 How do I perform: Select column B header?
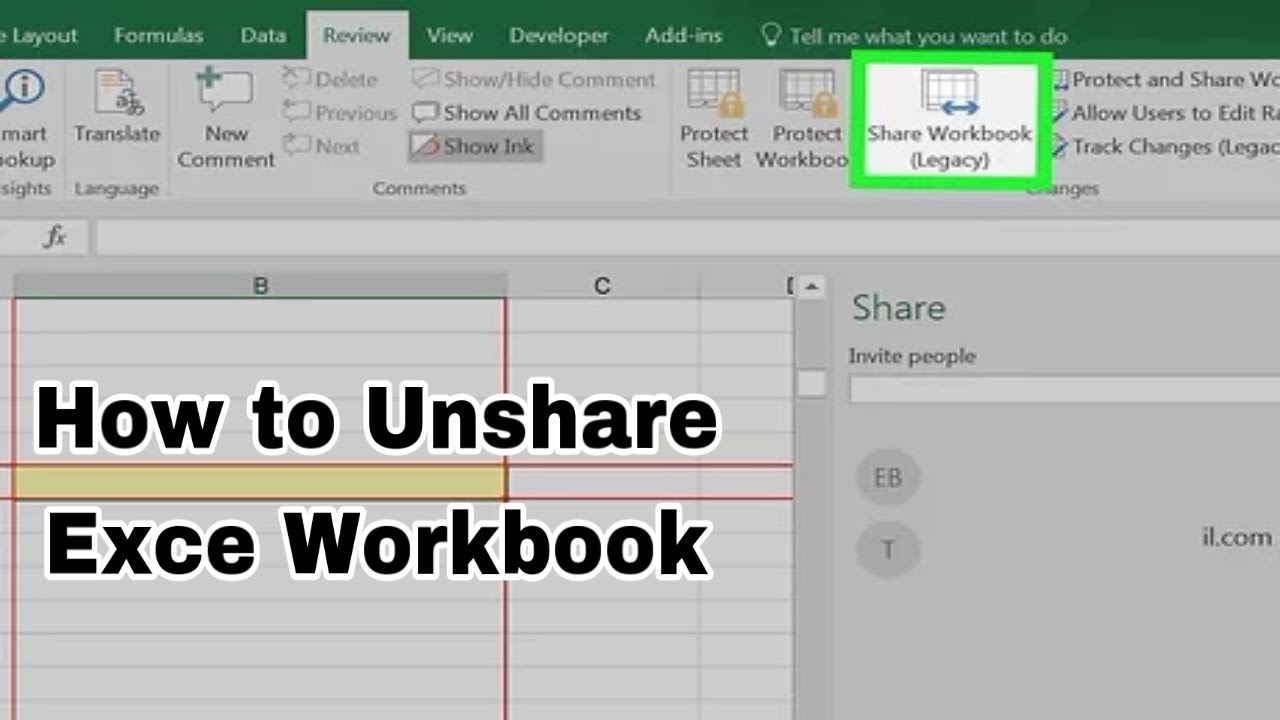point(260,286)
